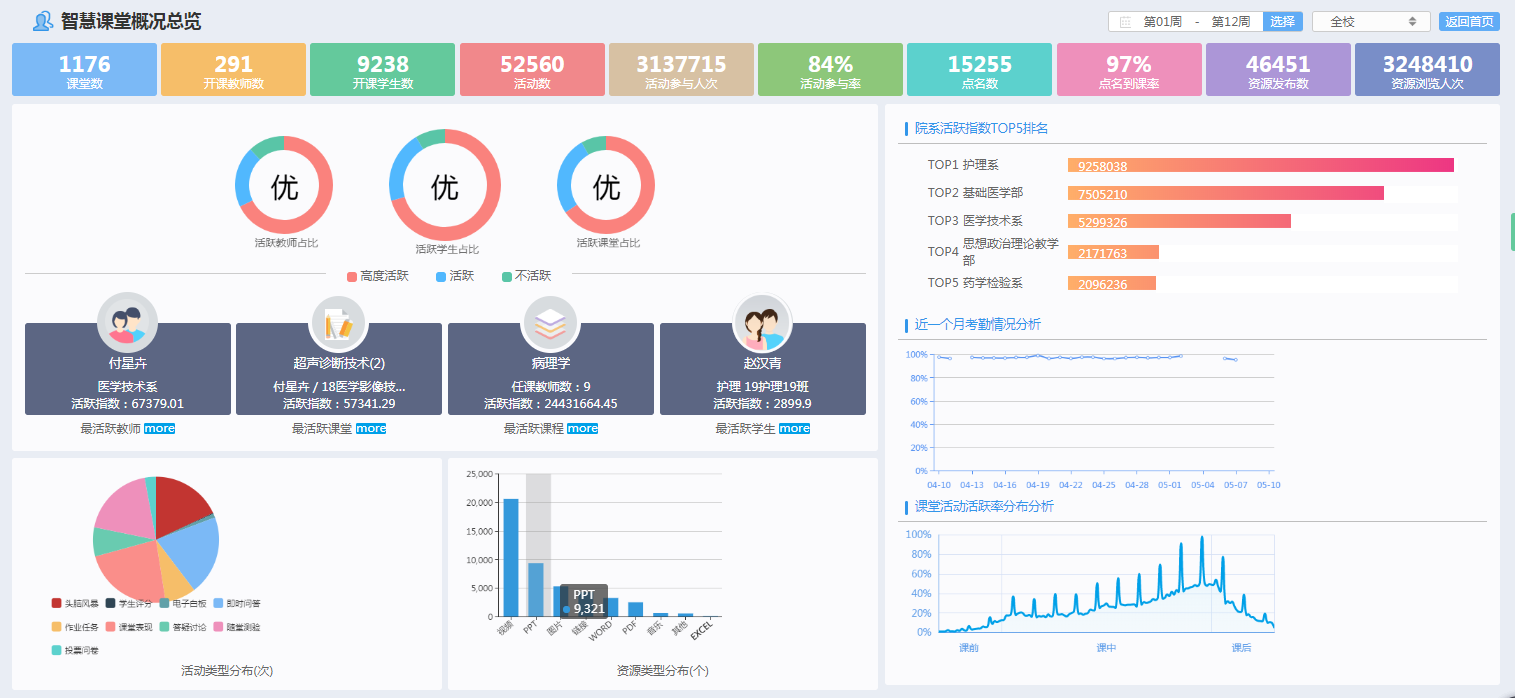Click the 赵汉青 most active student avatar
Screen dimensions: 1515x698
click(762, 322)
